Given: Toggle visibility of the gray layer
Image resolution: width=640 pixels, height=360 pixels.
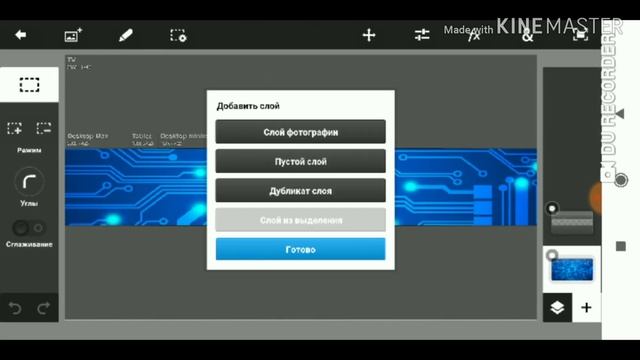Looking at the screenshot, I should (x=552, y=209).
